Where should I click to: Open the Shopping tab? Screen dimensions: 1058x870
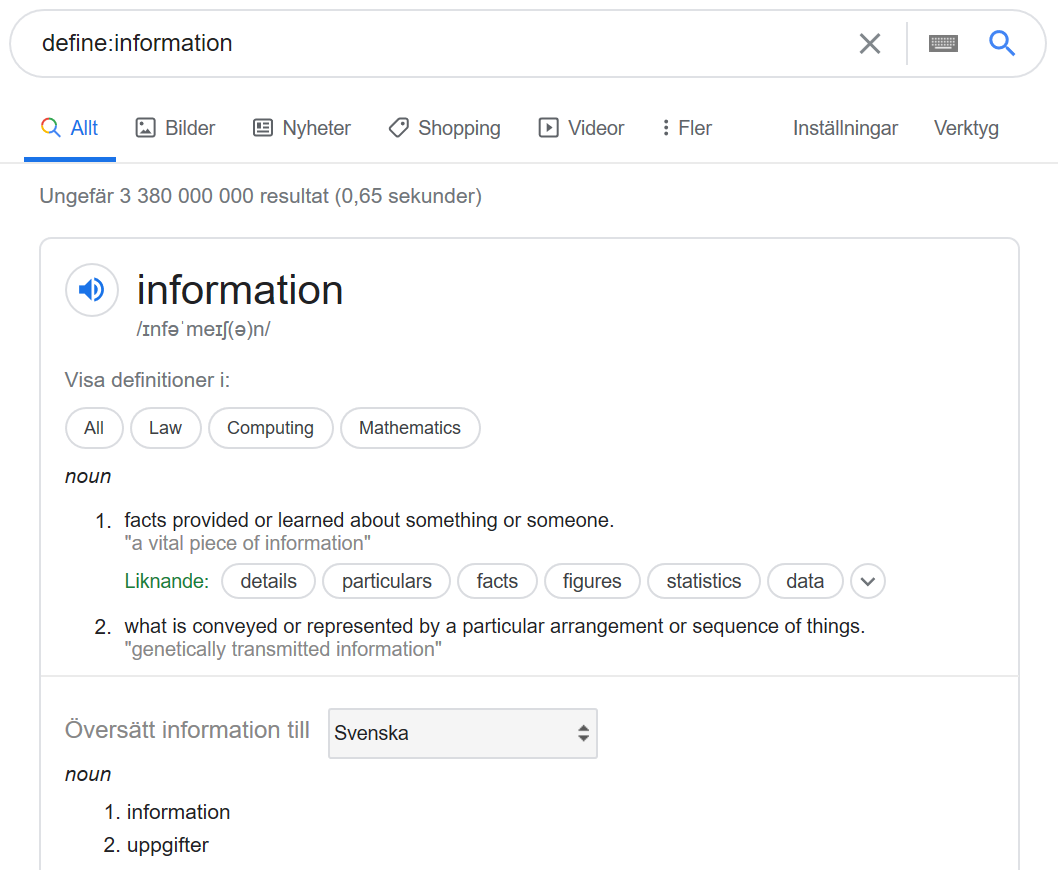click(x=445, y=128)
